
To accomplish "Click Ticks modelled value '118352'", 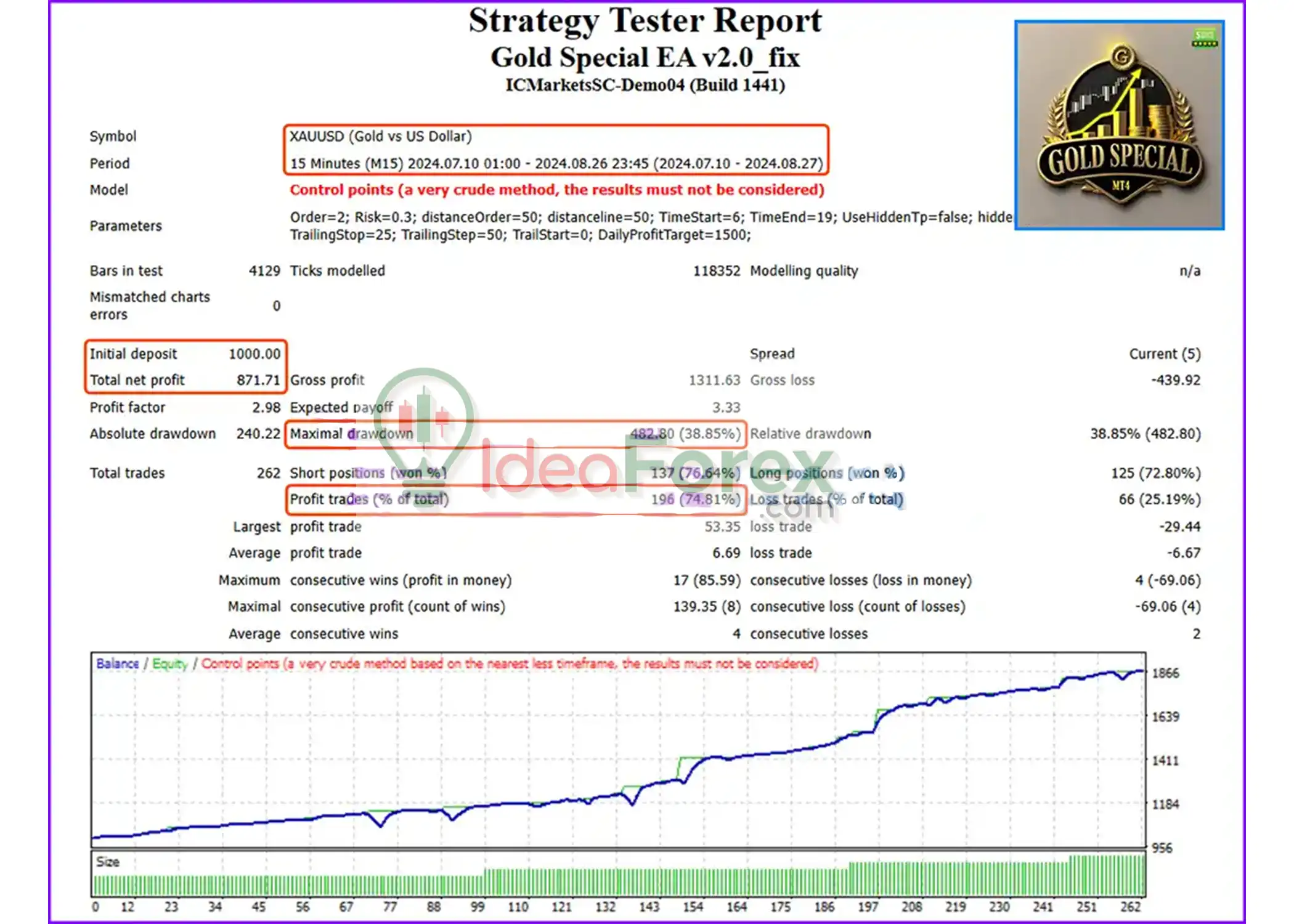I will click(717, 271).
